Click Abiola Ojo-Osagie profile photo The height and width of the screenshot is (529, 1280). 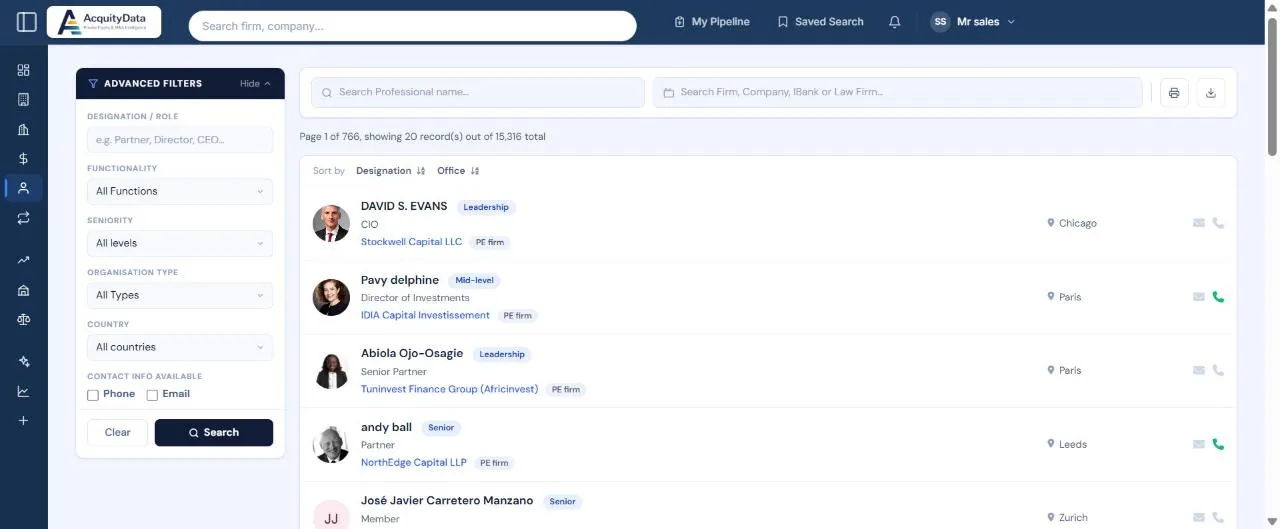pos(331,371)
